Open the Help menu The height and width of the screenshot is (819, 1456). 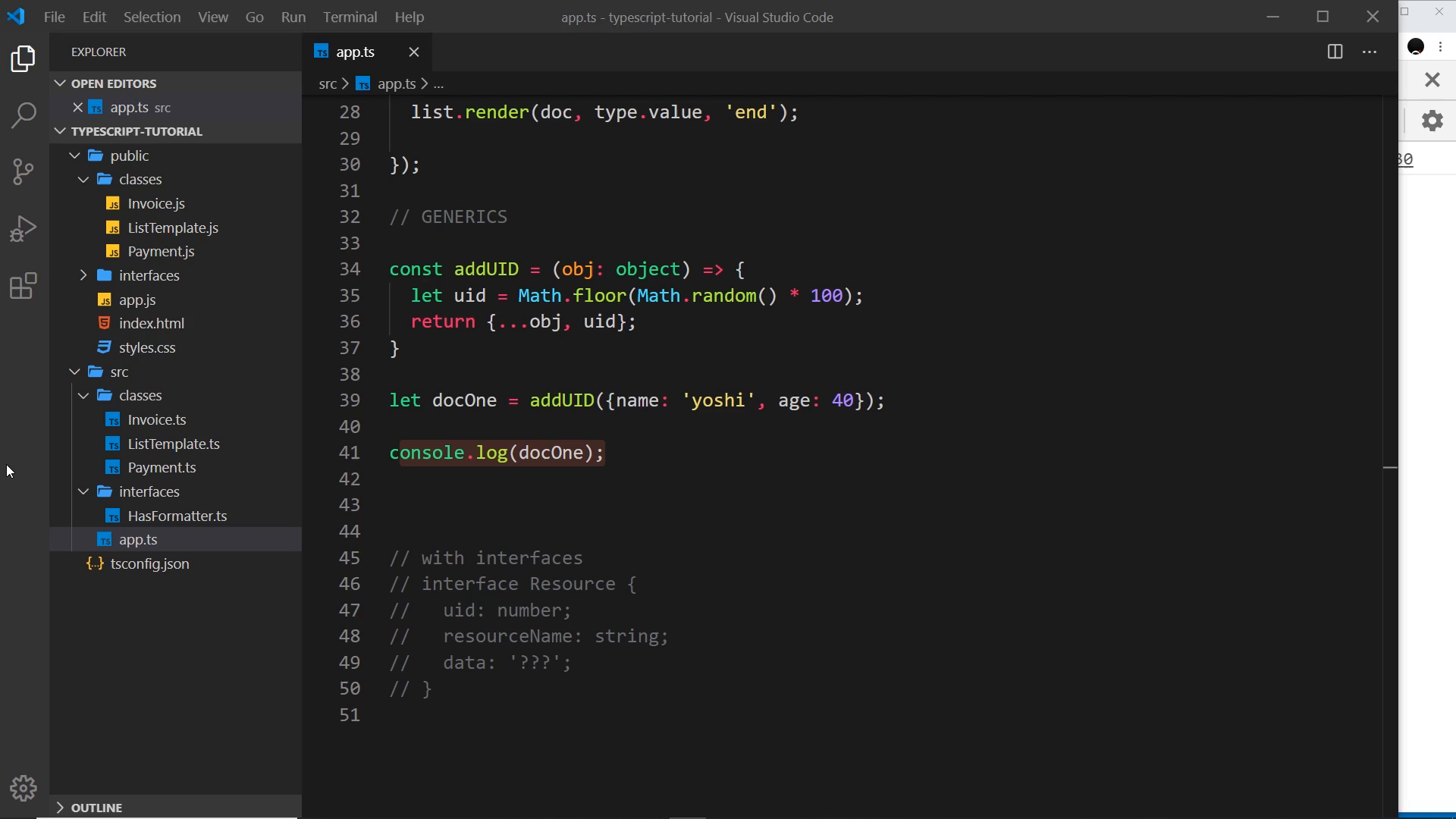(409, 17)
